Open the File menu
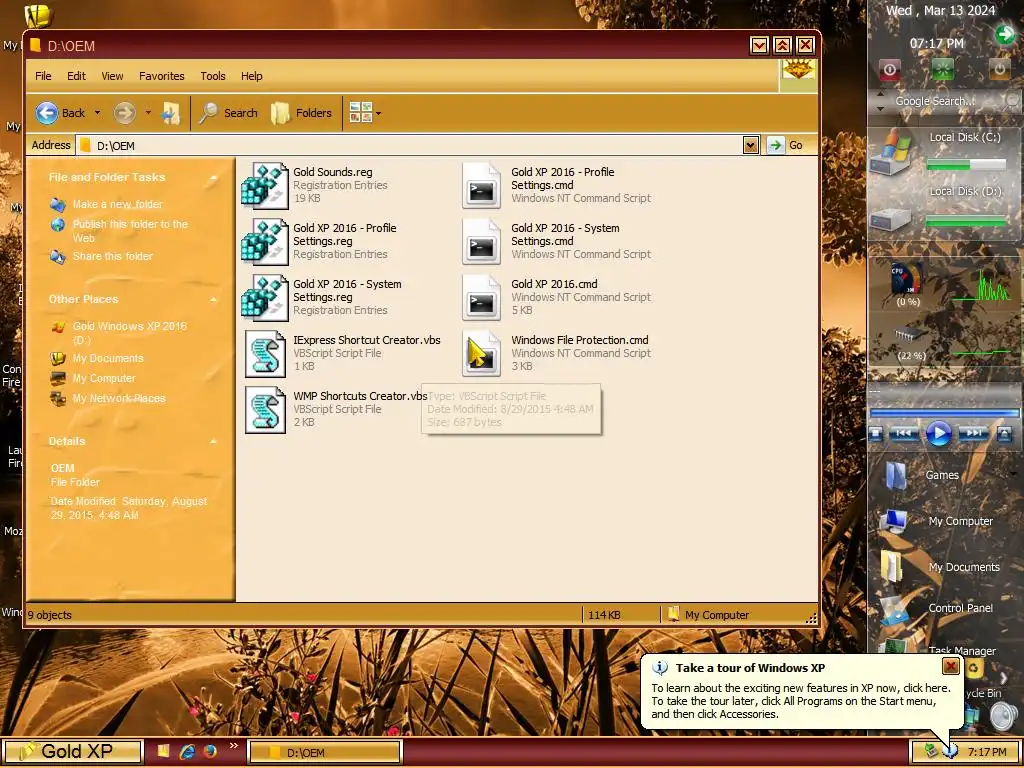This screenshot has width=1024, height=768. point(43,76)
